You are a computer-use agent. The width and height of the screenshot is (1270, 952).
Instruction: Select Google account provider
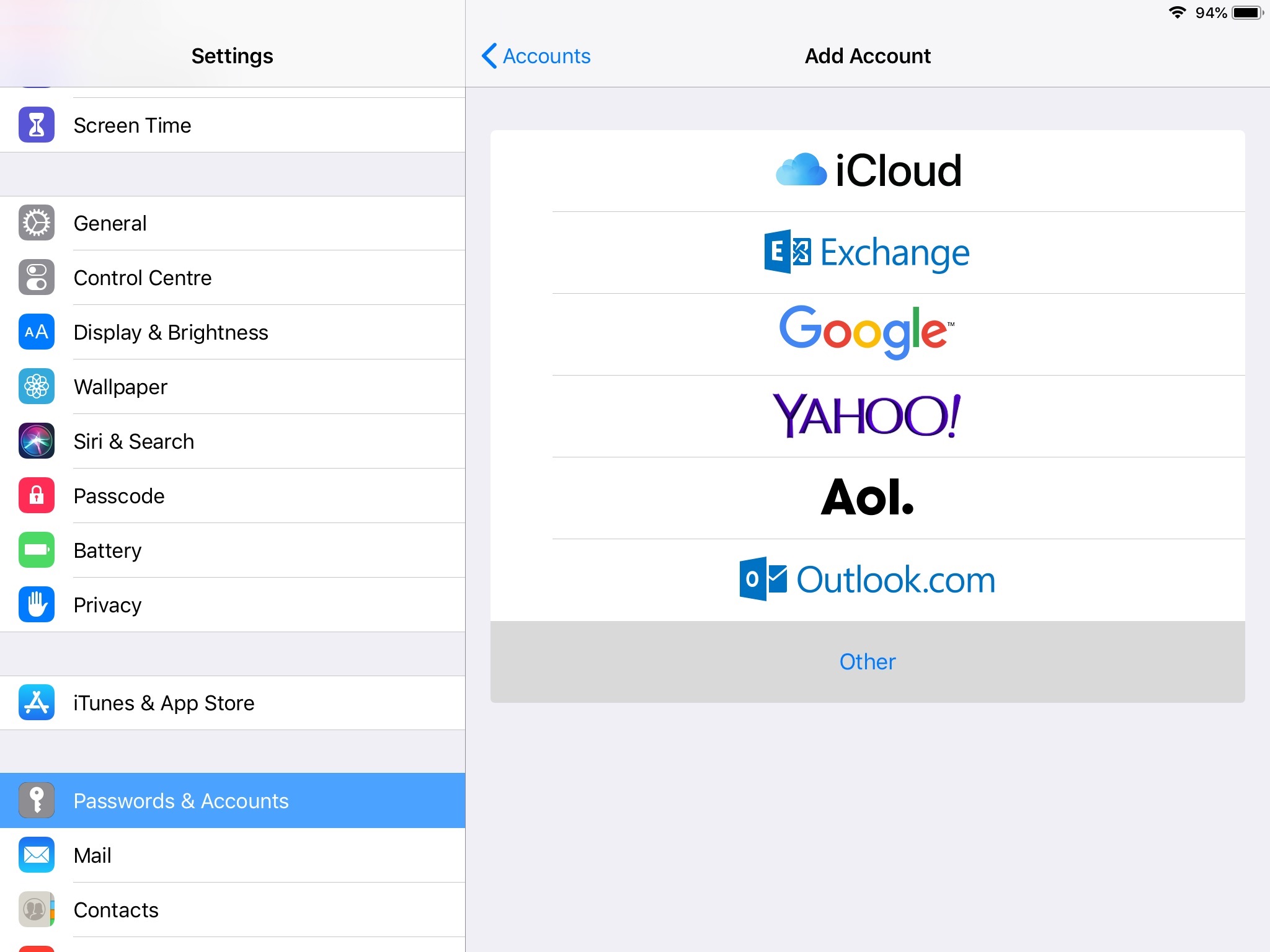click(x=868, y=334)
